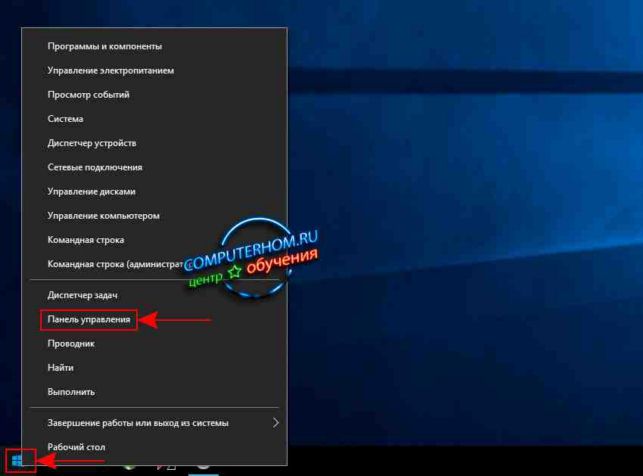Open Просмотр событий
This screenshot has height=476, width=643.
[x=154, y=95]
